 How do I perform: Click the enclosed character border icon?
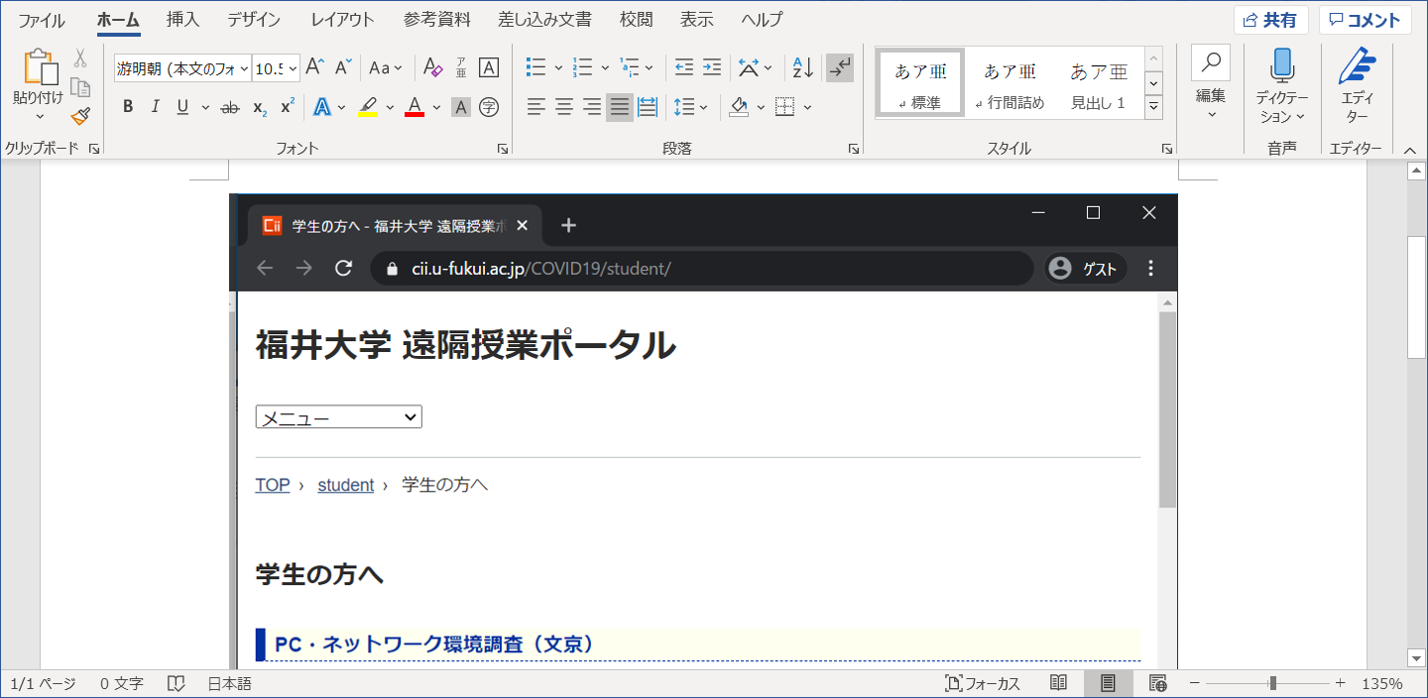tap(489, 68)
